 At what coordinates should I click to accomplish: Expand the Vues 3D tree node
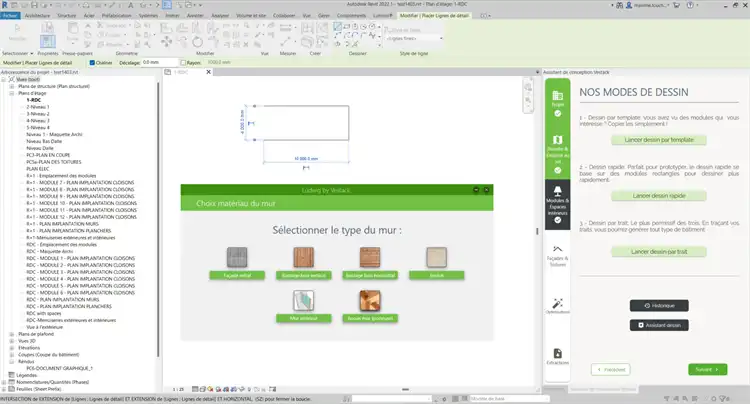click(x=11, y=341)
